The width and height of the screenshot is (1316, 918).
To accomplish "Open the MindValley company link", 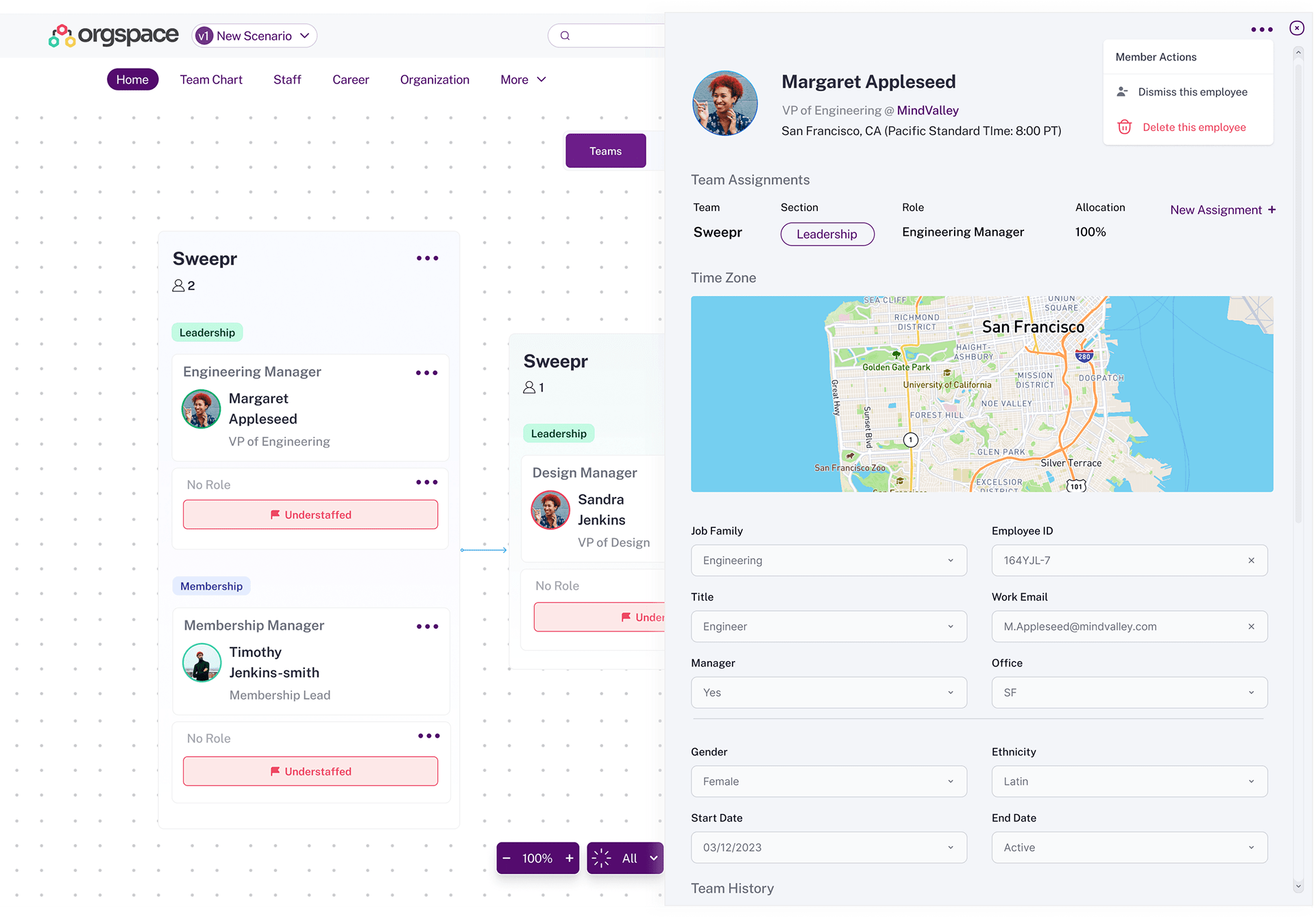I will 927,110.
